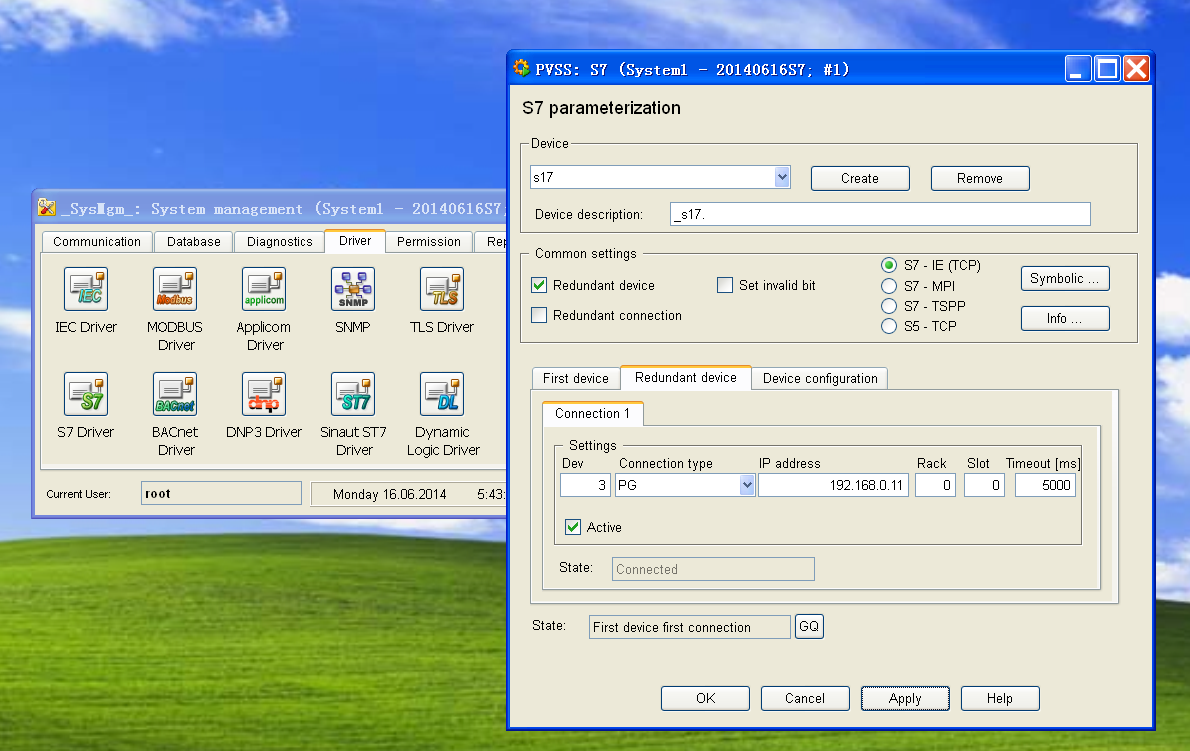Open the Communication tab in System management

click(x=97, y=241)
